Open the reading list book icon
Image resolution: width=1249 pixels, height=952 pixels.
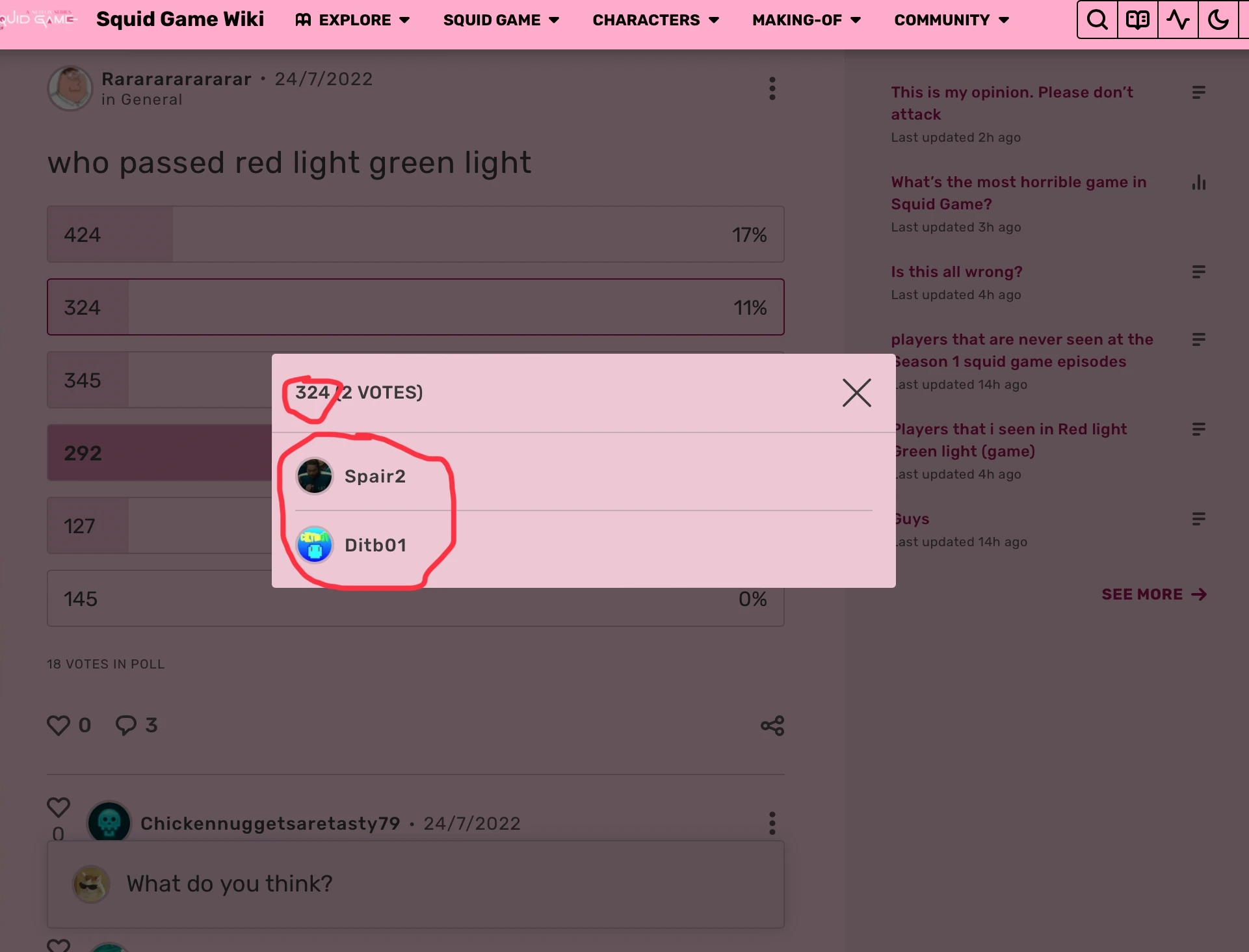(1137, 20)
